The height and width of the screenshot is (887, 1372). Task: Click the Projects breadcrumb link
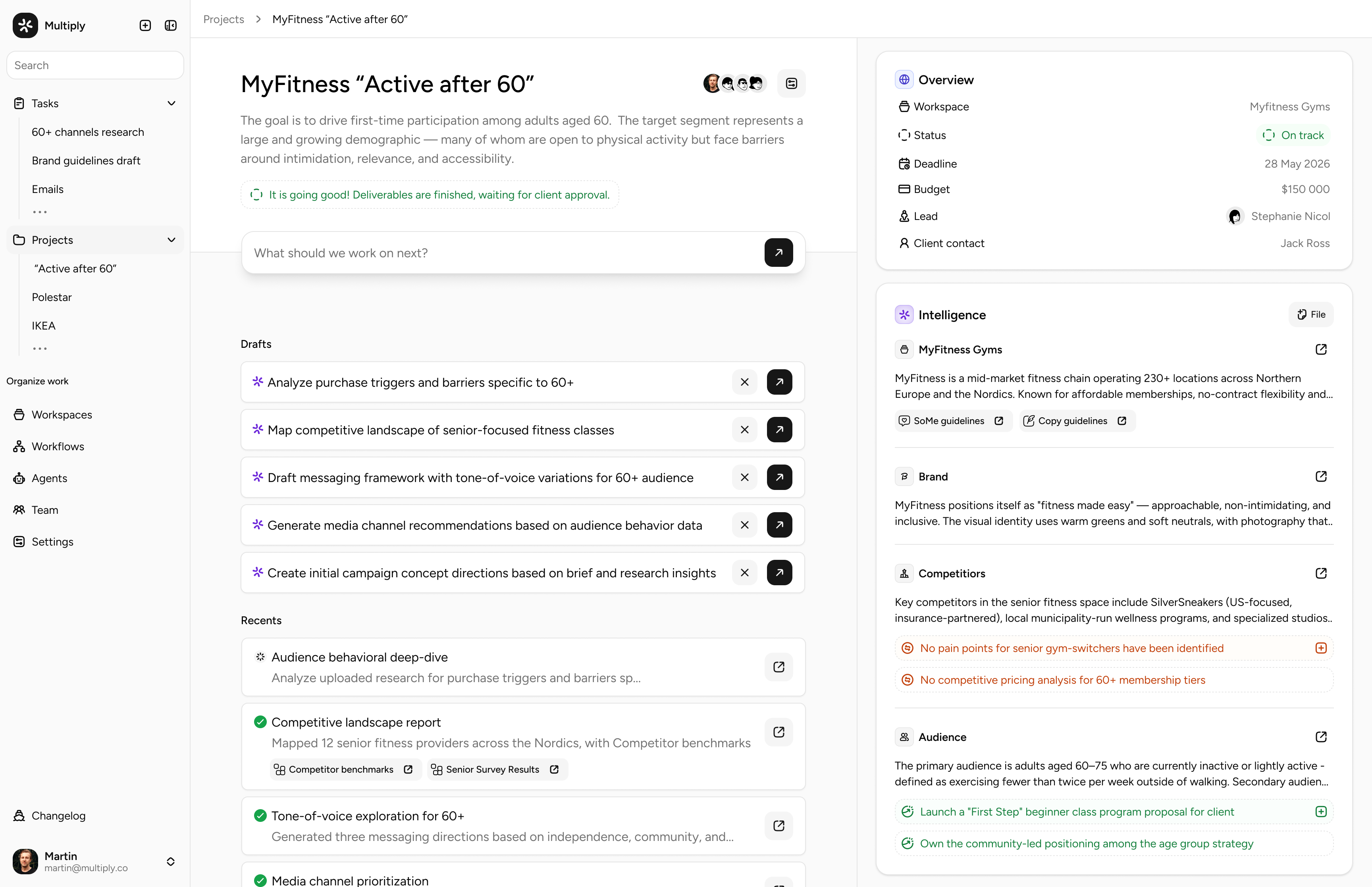pyautogui.click(x=224, y=19)
